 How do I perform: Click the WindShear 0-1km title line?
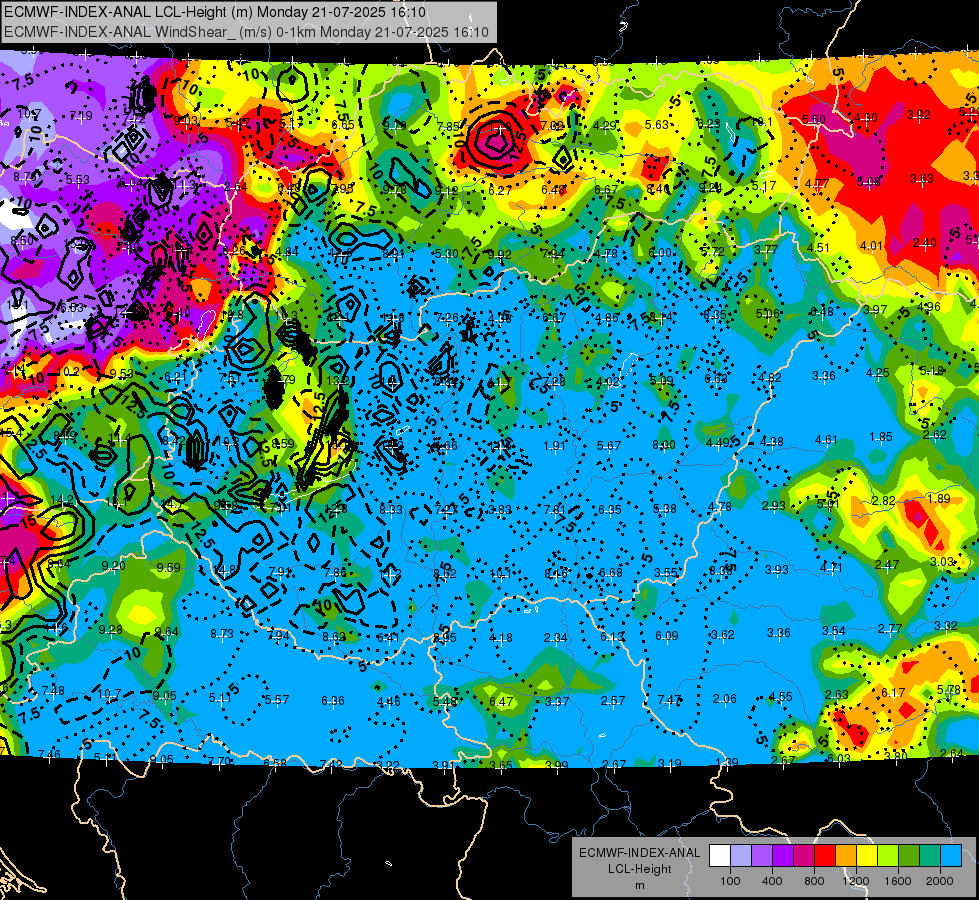(246, 32)
